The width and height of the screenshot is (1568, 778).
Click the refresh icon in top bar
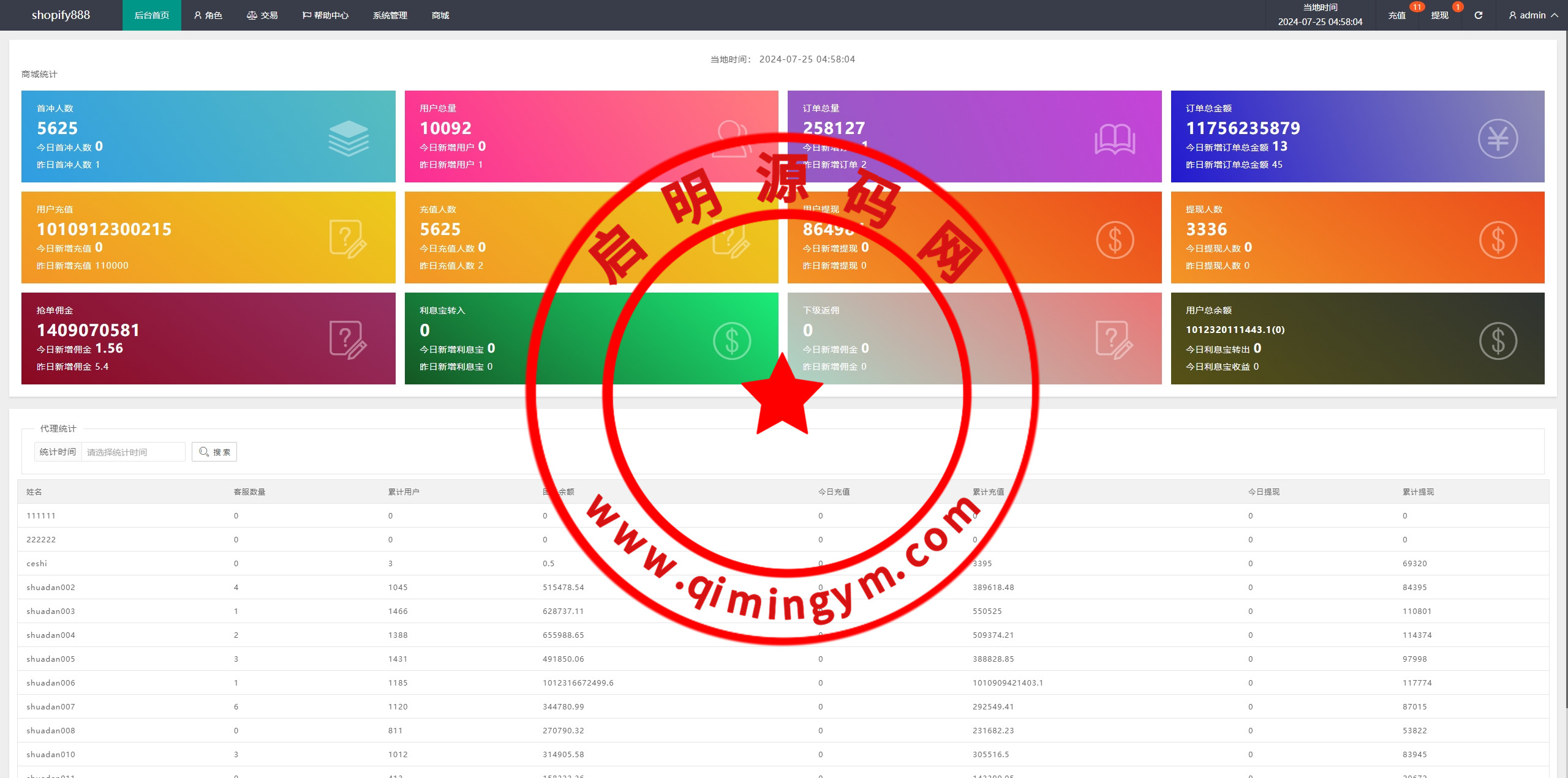[x=1478, y=15]
